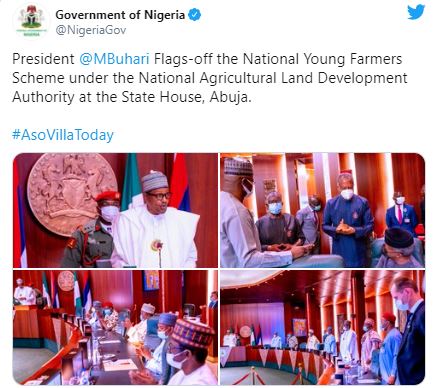Open the @MBuhari mention
The width and height of the screenshot is (436, 388).
pos(114,59)
